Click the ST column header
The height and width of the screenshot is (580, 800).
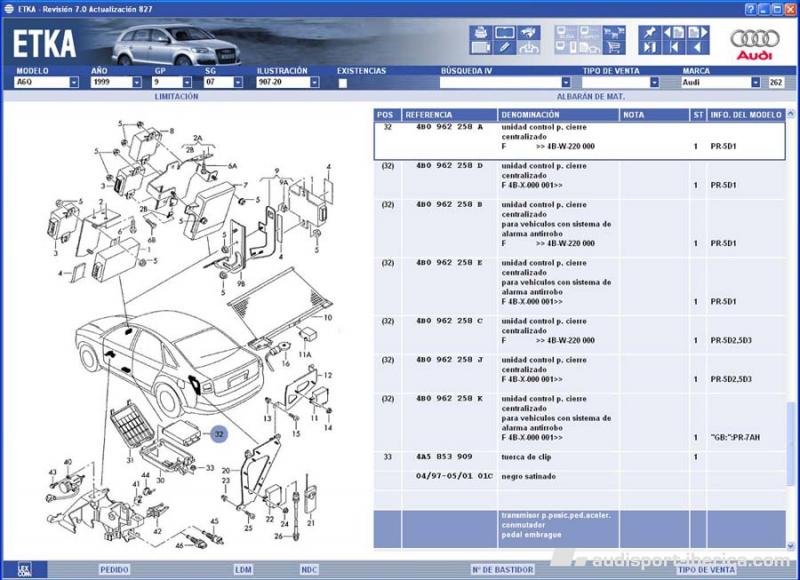(698, 115)
